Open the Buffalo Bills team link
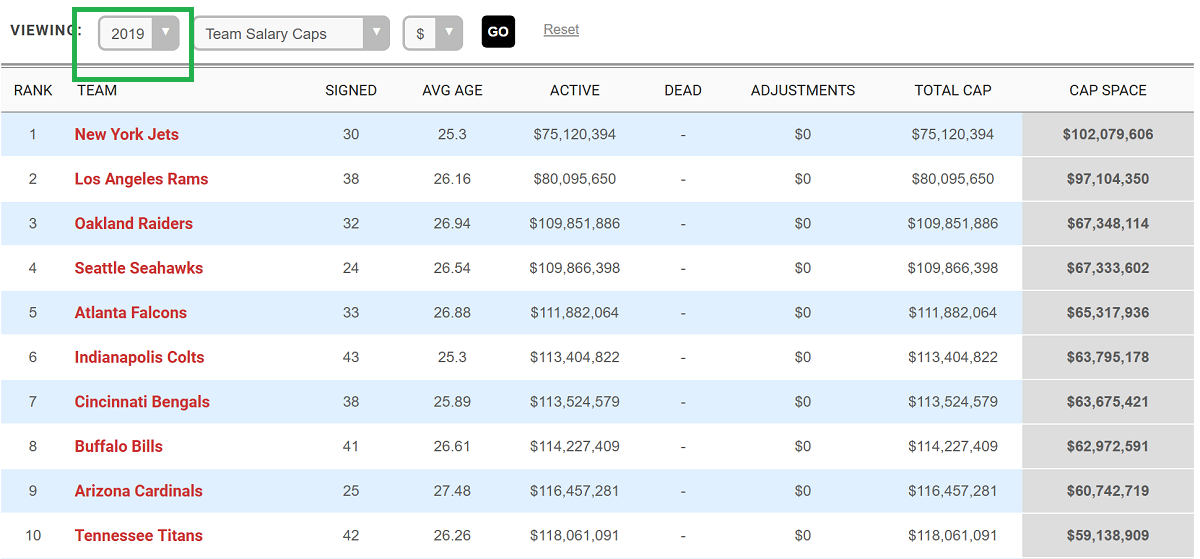Viewport: 1200px width, 559px height. pyautogui.click(x=119, y=446)
